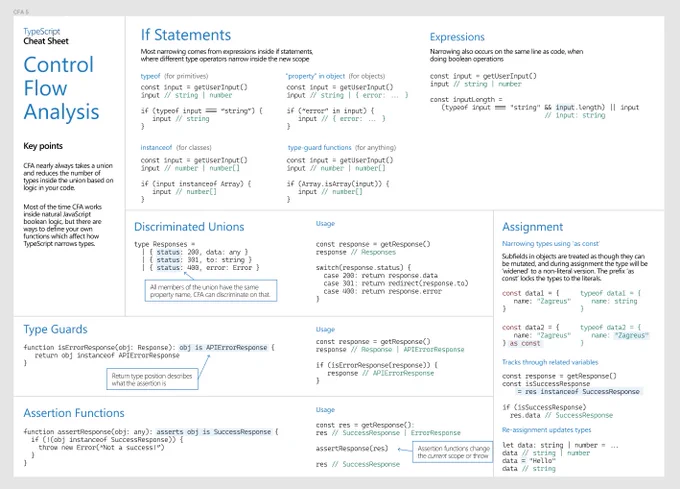This screenshot has height=489, width=680.
Task: Click the 'TypeScript' label above 'Cheat Sheet'
Action: [x=42, y=31]
